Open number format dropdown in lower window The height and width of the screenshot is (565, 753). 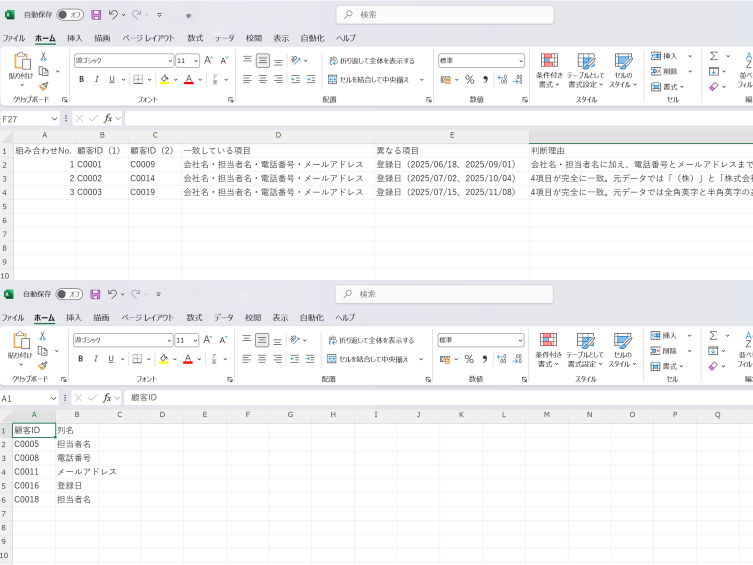click(520, 340)
